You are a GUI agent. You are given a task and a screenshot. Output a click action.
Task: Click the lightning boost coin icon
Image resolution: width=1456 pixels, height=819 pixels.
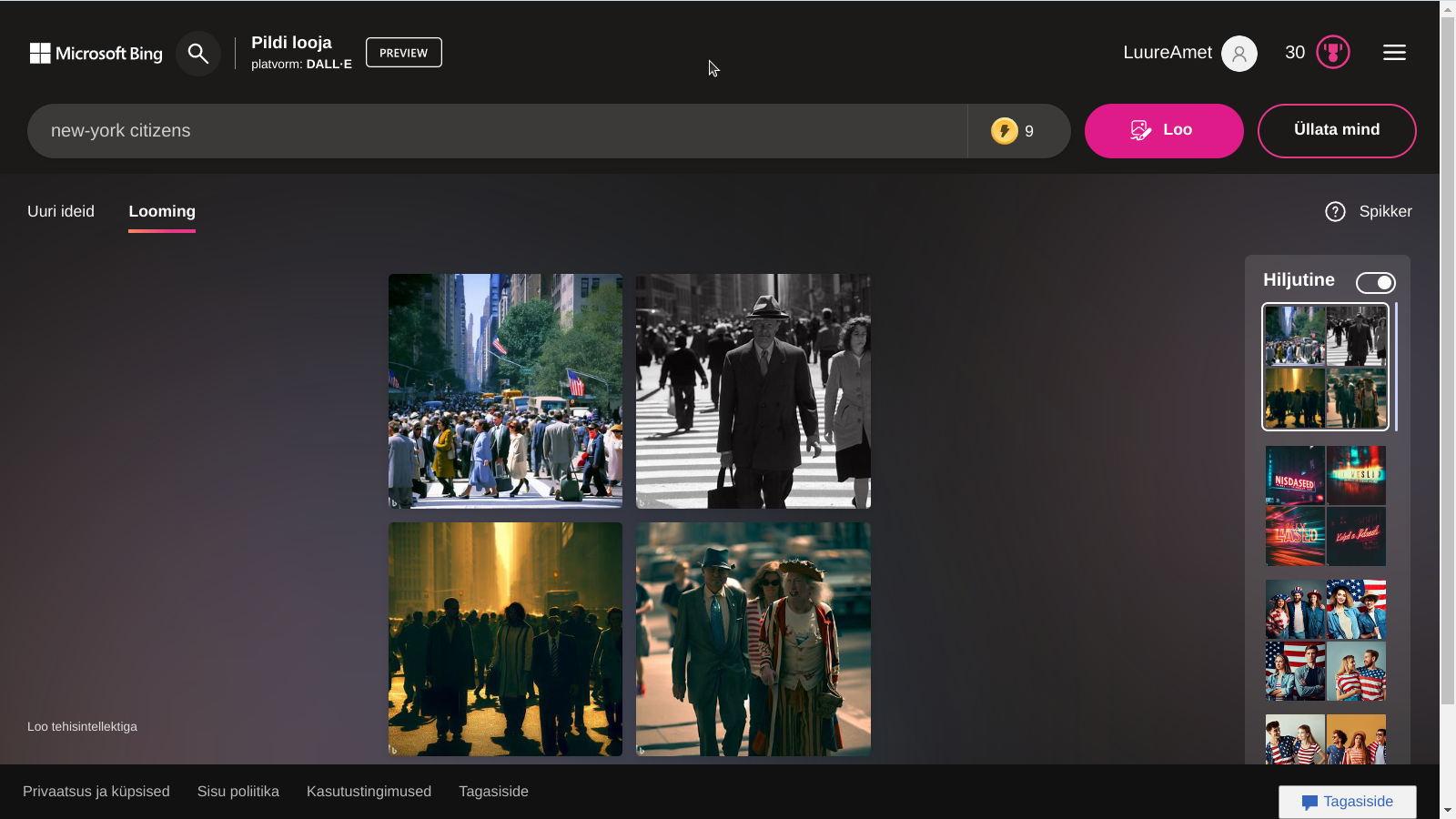coord(1004,131)
